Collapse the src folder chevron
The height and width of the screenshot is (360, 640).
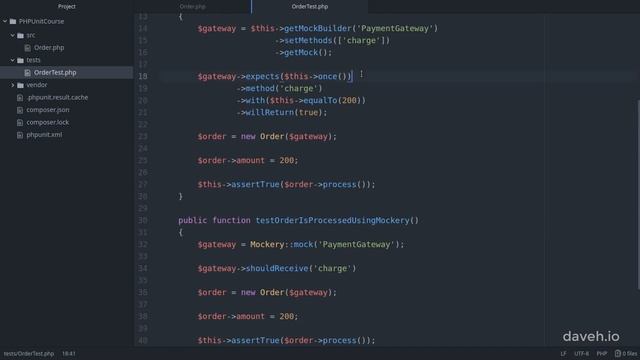coord(13,36)
